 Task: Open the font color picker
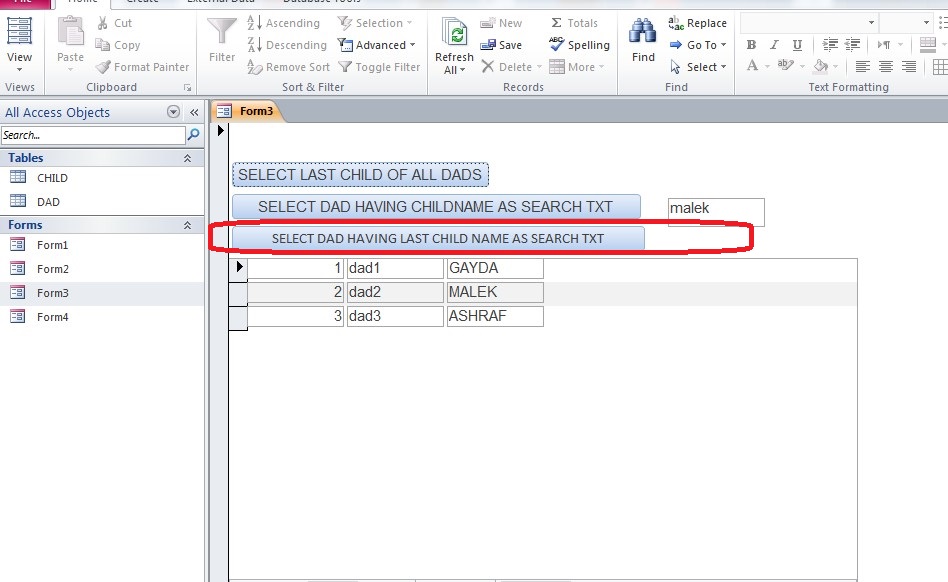point(753,67)
